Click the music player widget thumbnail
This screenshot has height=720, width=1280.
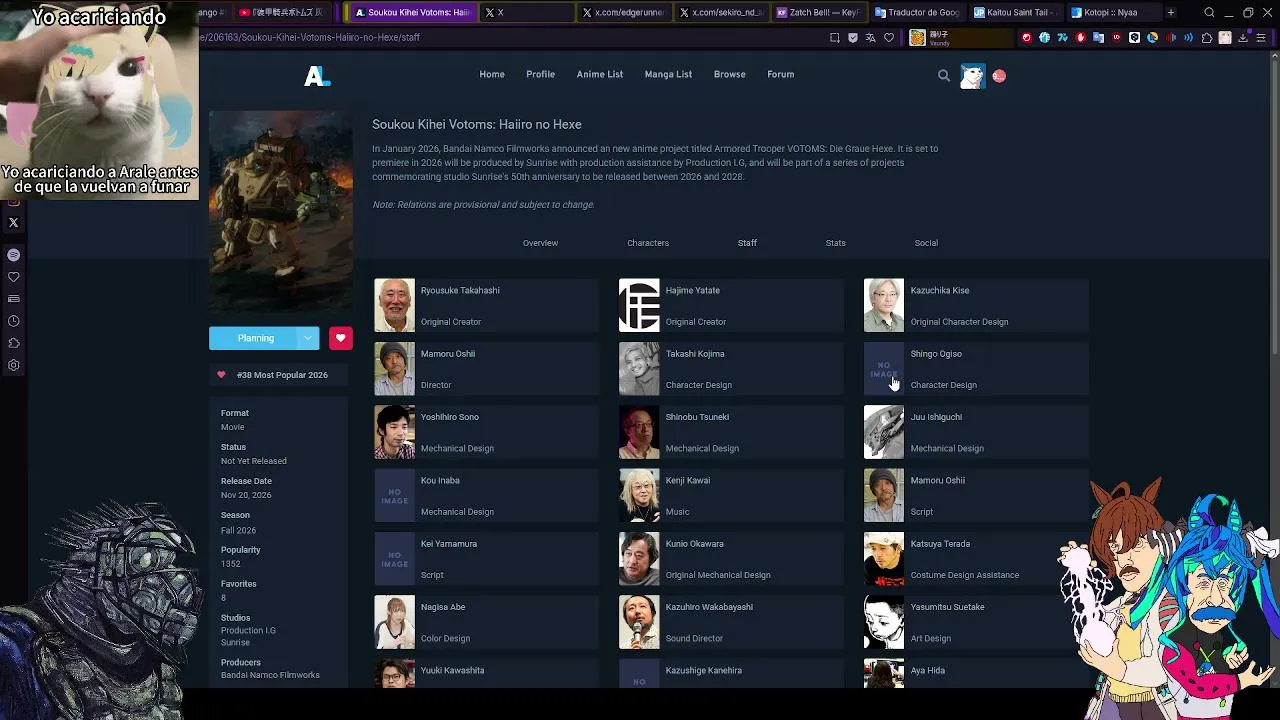[x=917, y=38]
